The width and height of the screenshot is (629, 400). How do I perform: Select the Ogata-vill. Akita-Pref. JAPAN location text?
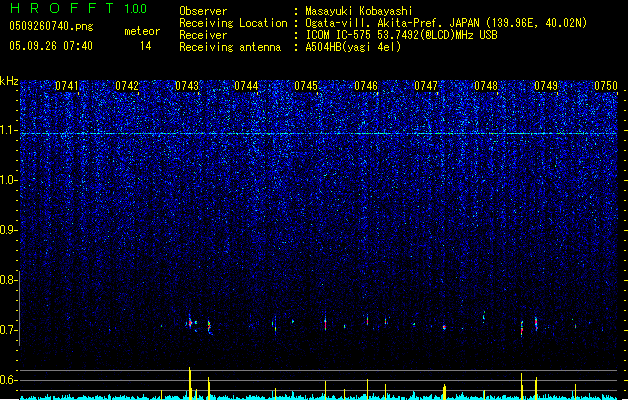tap(446, 23)
